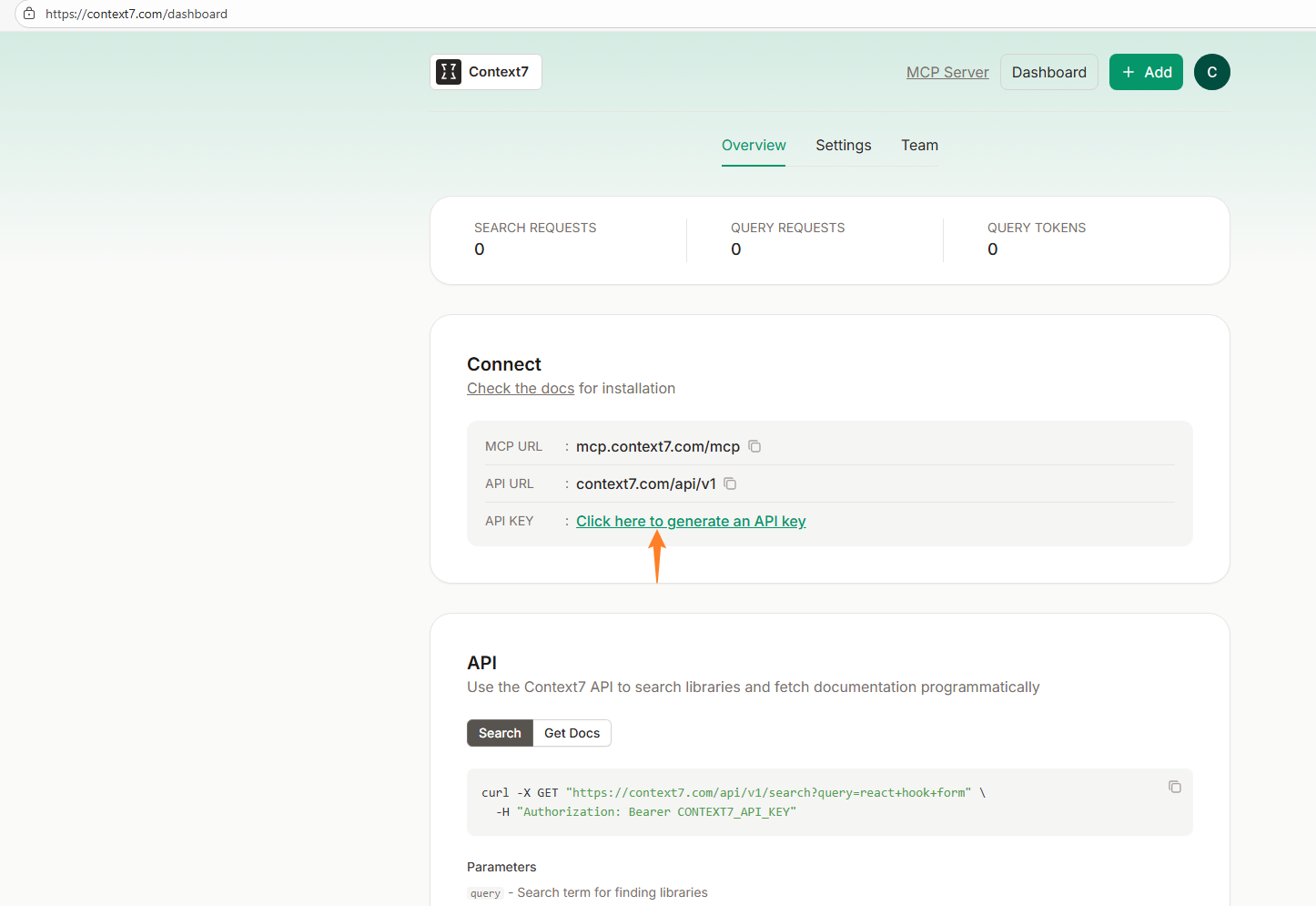Open the Team tab
This screenshot has height=906, width=1316.
[919, 146]
